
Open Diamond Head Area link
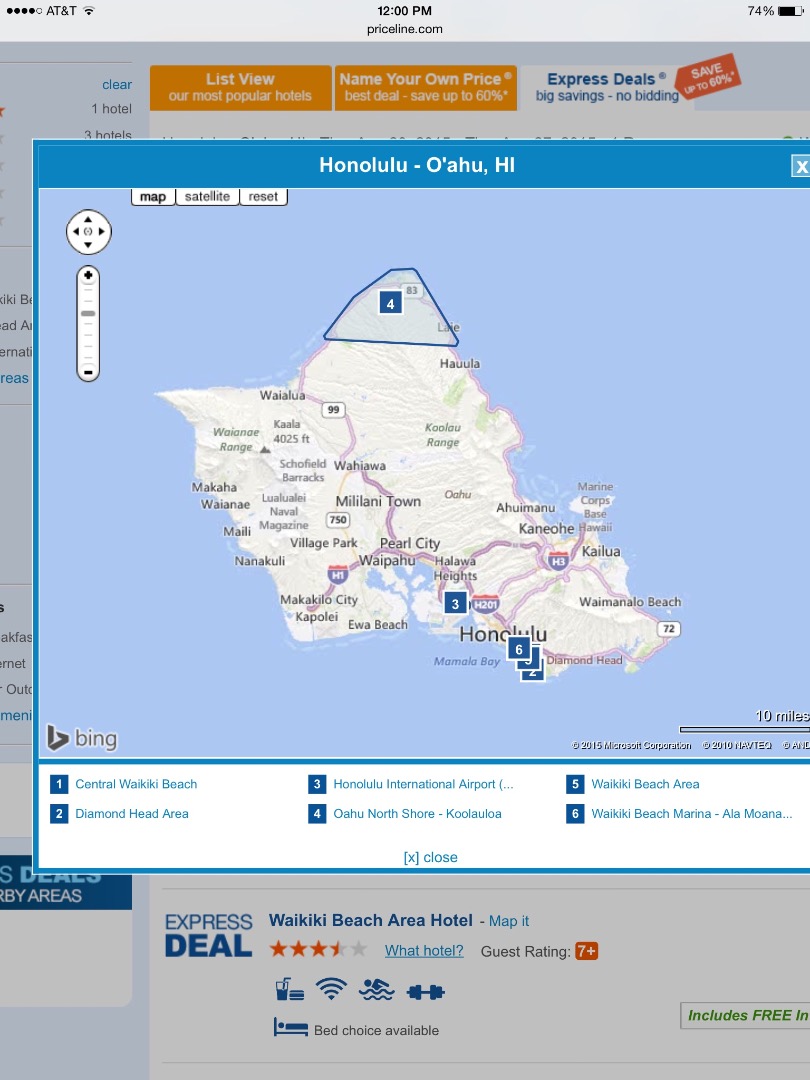point(132,813)
